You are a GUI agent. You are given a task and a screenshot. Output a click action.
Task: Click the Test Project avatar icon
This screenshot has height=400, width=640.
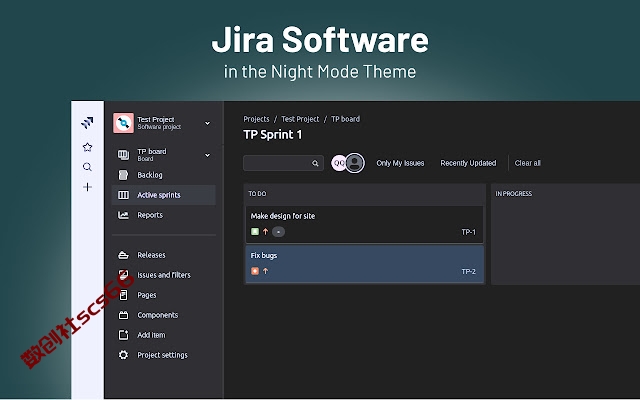[x=123, y=123]
